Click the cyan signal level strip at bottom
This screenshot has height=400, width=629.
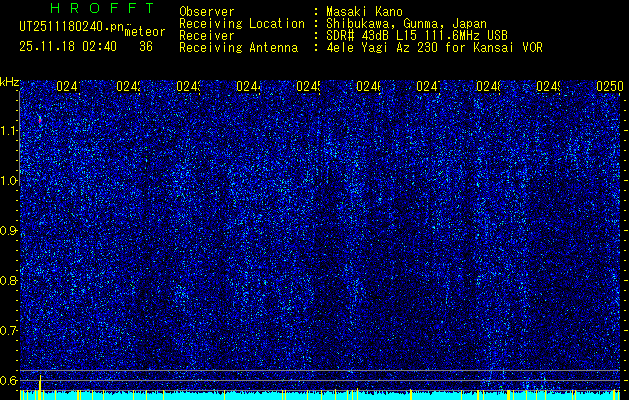[320, 395]
